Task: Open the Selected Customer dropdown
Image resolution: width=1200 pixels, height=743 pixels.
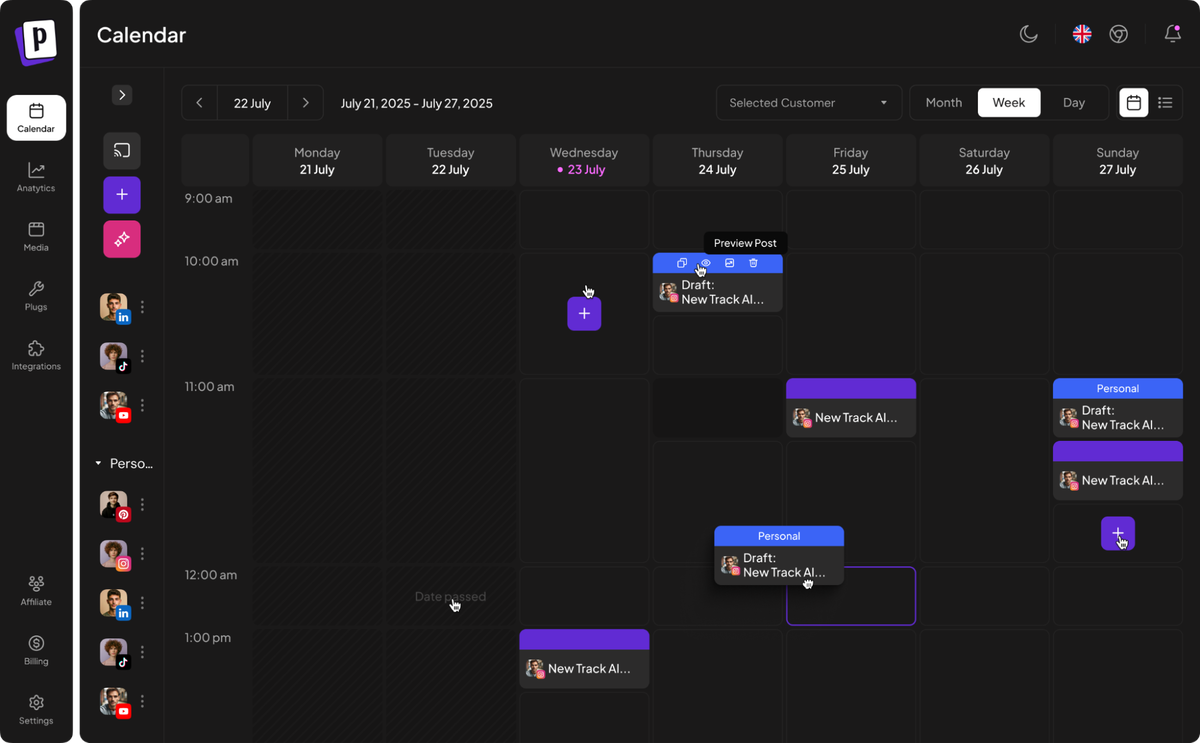Action: [x=808, y=102]
